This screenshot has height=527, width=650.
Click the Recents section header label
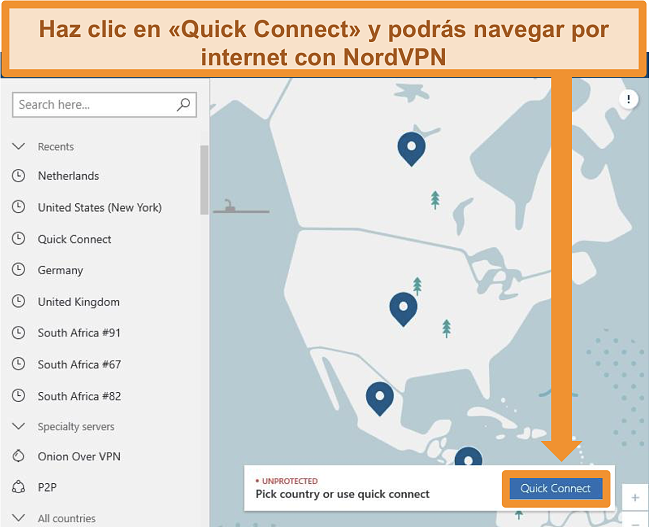tap(56, 147)
